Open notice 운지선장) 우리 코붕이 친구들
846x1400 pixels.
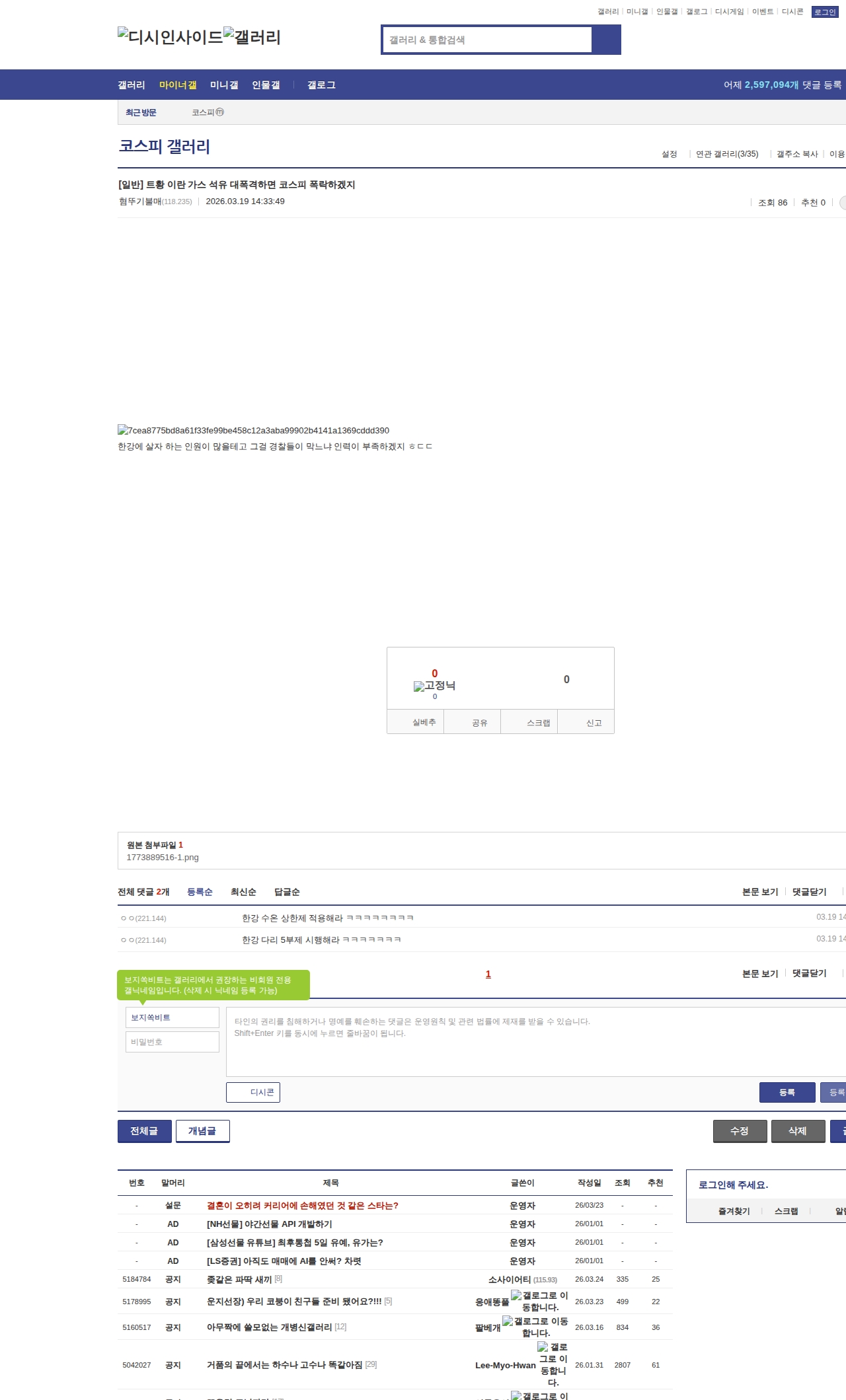click(294, 1302)
